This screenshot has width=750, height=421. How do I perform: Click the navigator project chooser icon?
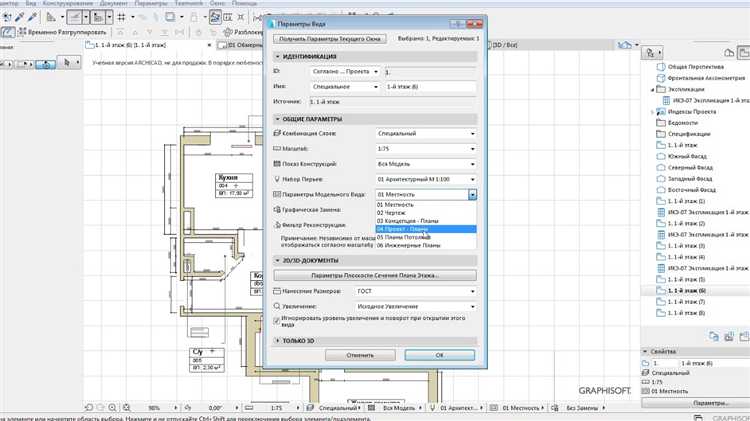[651, 53]
